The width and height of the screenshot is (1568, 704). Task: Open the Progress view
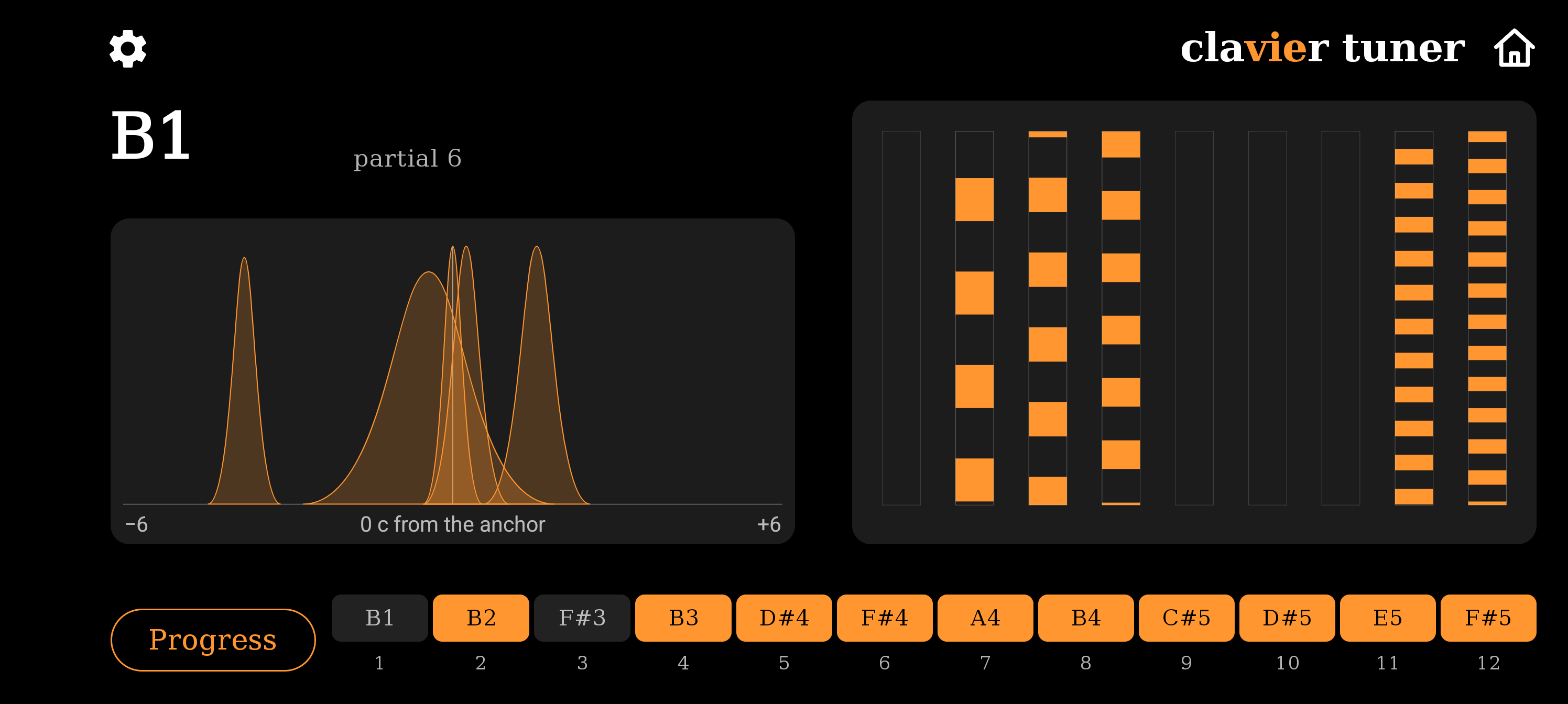[213, 640]
